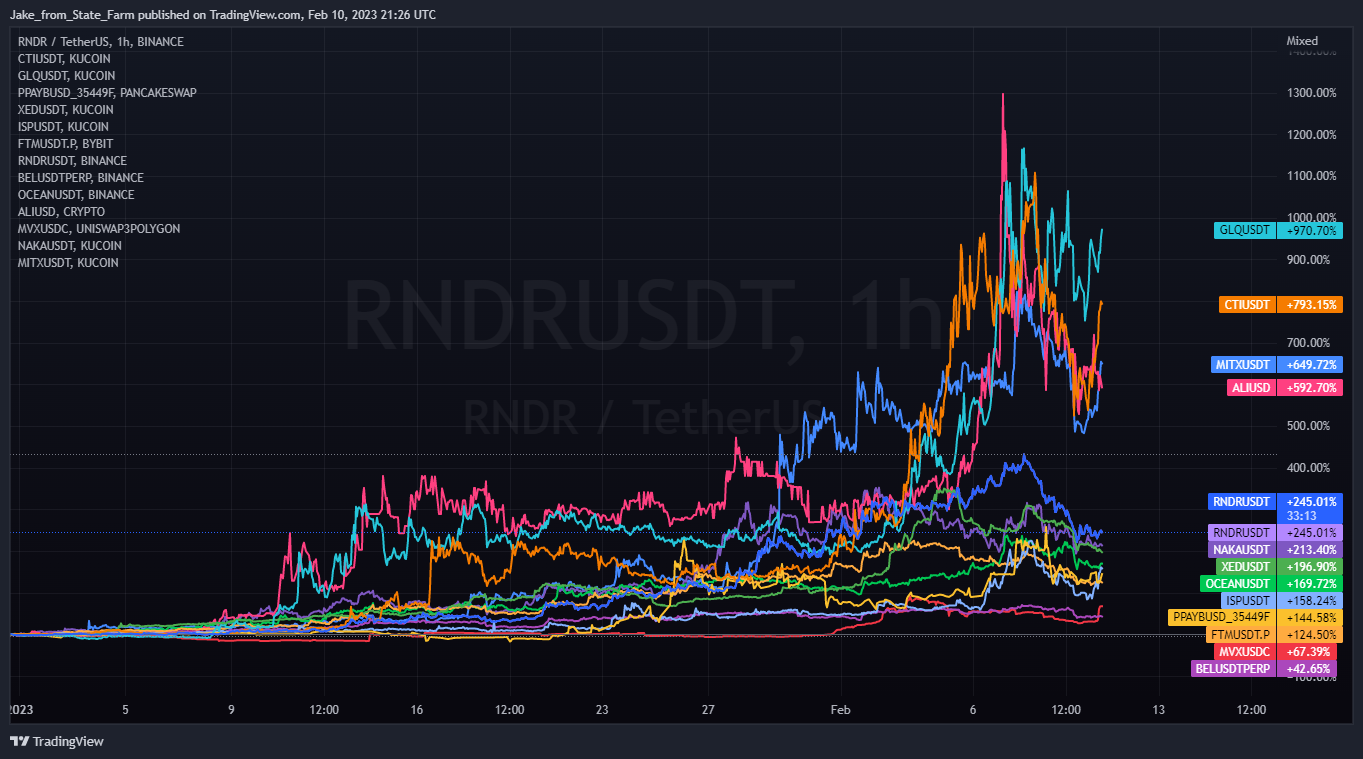Select the RNDRUSDT, BINANCE legend entry

(x=73, y=161)
